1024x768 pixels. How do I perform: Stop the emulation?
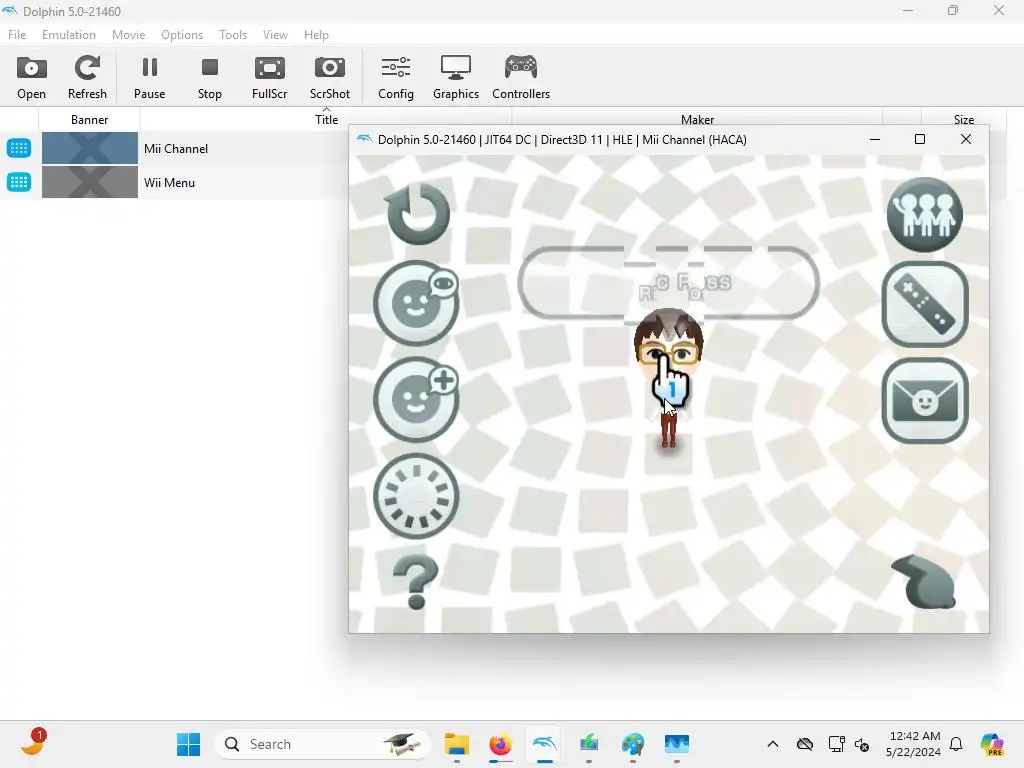coord(210,77)
